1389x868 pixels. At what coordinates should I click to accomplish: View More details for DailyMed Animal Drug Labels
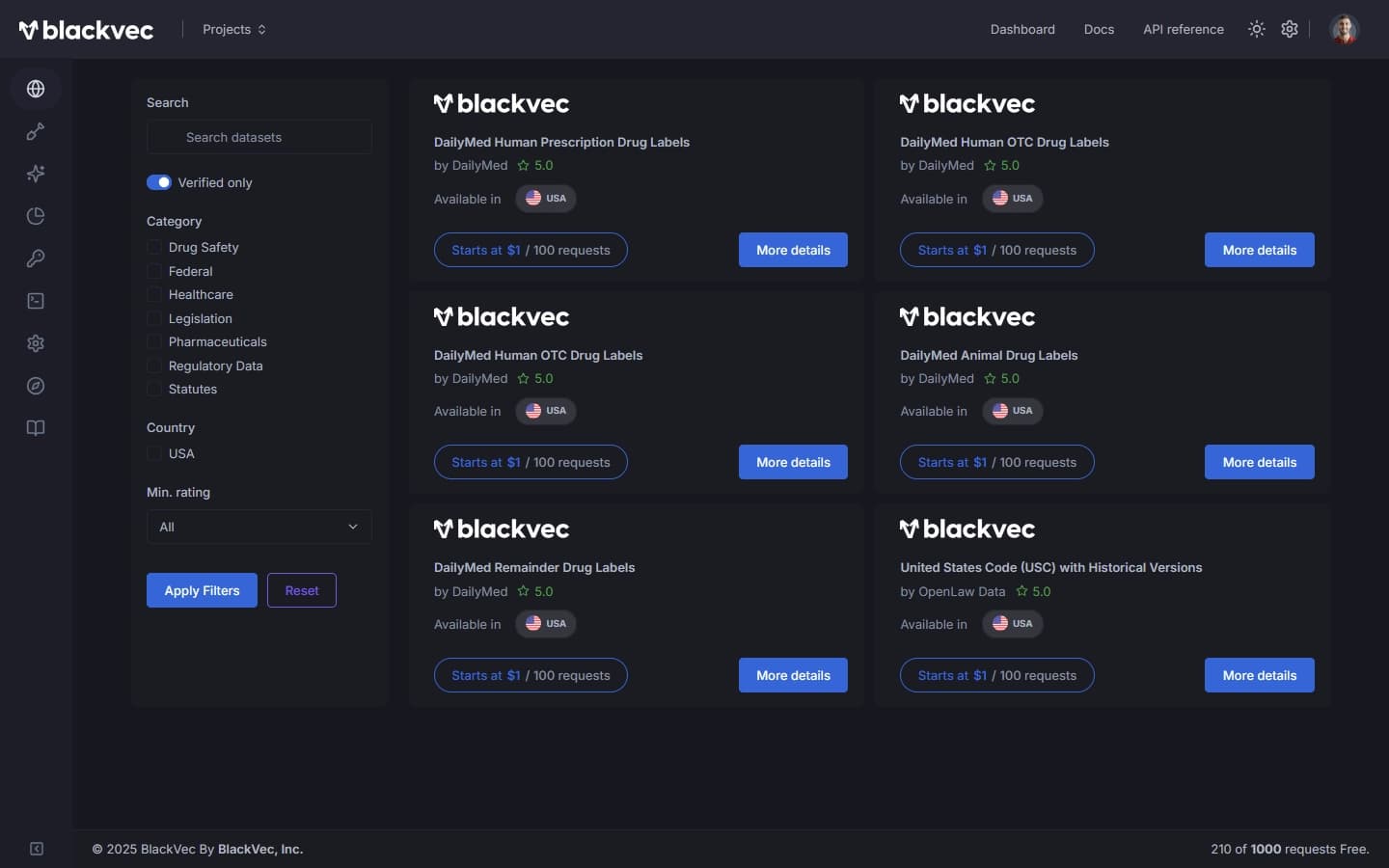(1259, 462)
